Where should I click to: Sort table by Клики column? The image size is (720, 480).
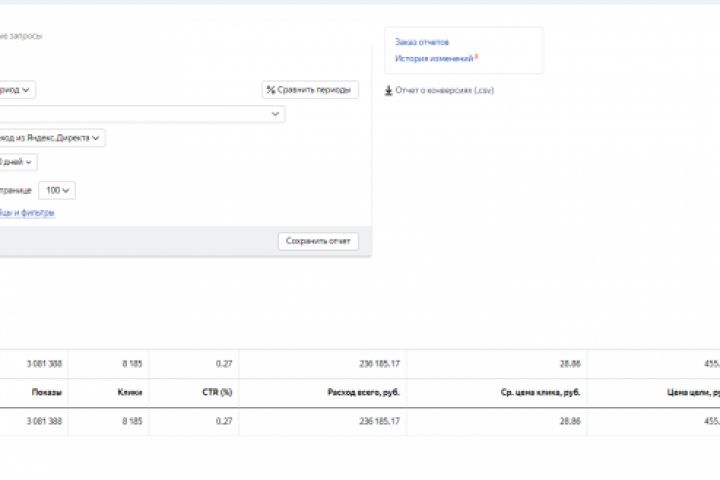click(x=129, y=392)
